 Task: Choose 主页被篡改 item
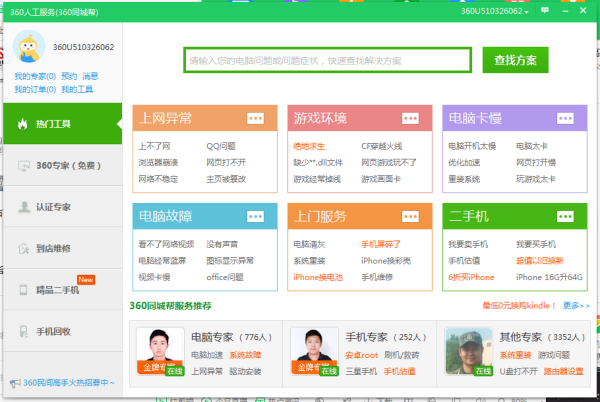coord(226,179)
